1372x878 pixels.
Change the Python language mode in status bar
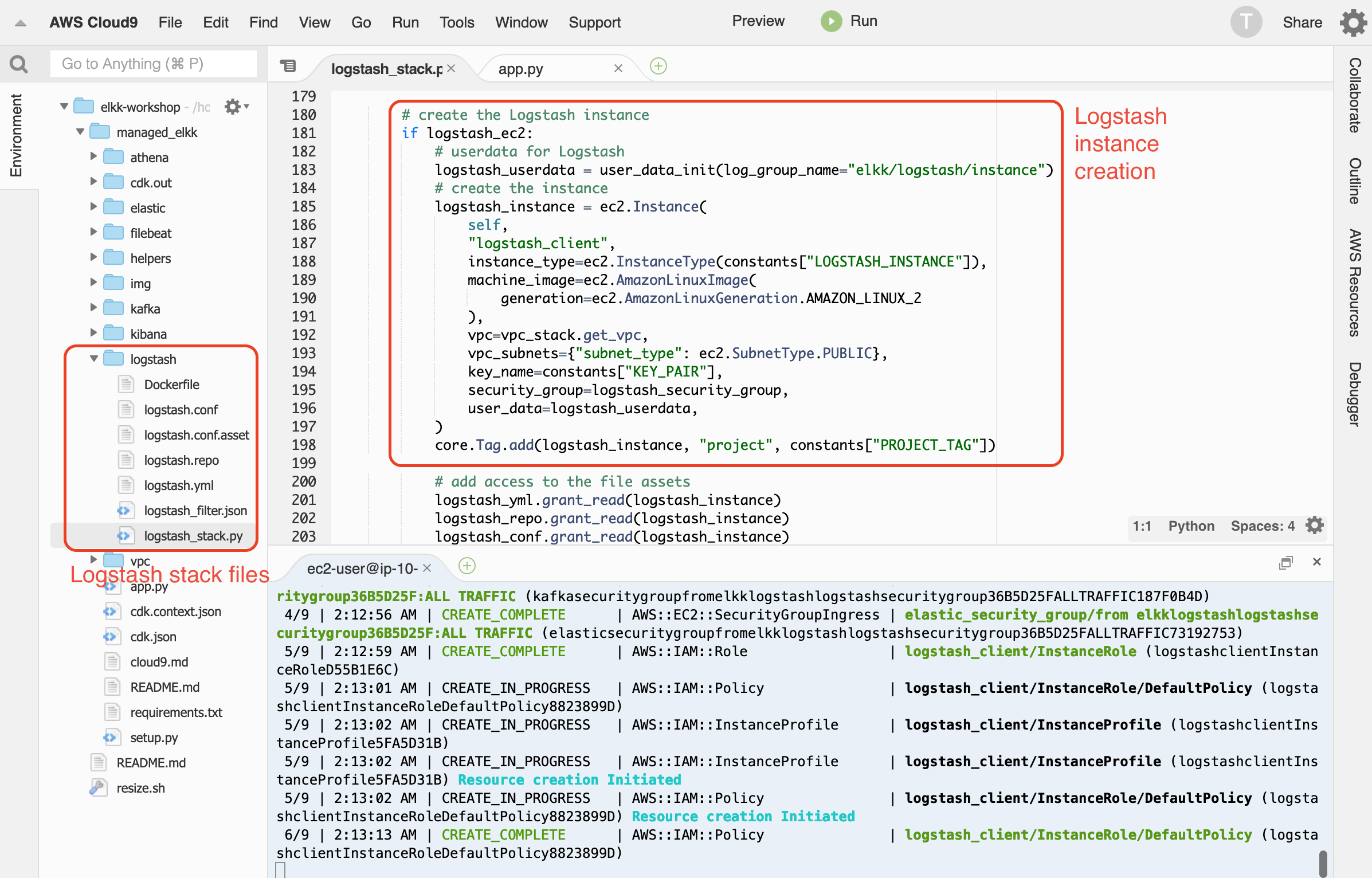point(1191,526)
